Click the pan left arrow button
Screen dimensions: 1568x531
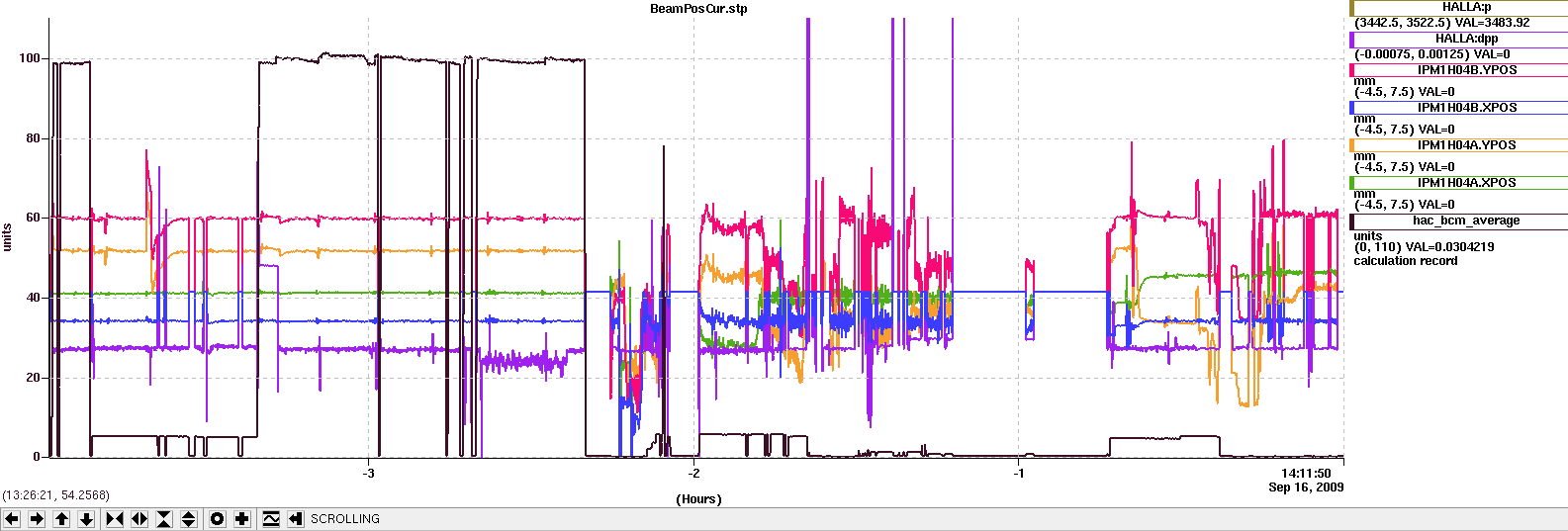[x=12, y=518]
